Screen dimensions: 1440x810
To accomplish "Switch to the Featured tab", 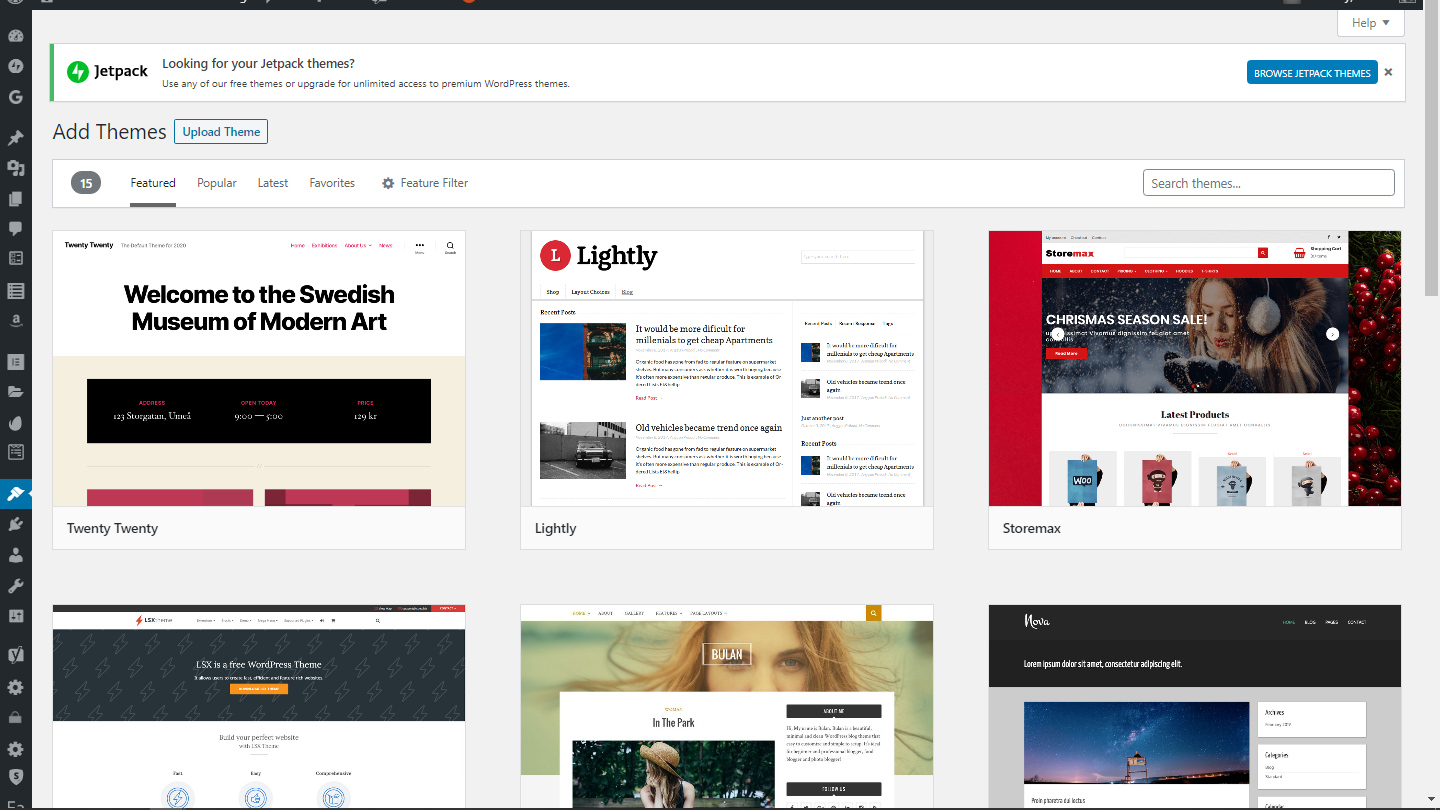I will pyautogui.click(x=153, y=183).
